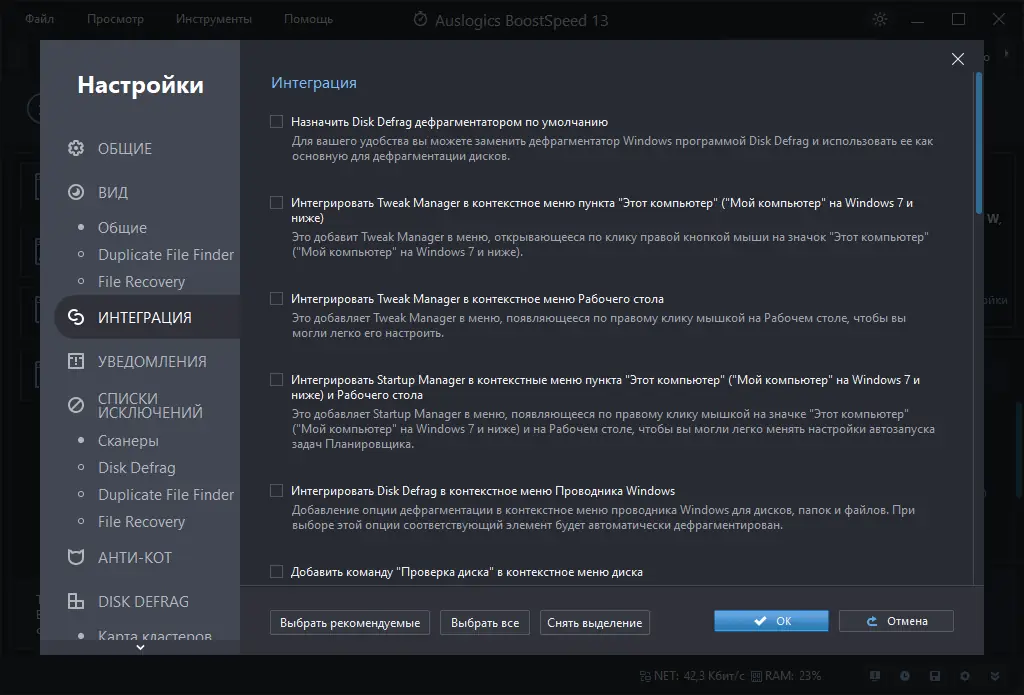Open the DISK DEFRAG blocks icon
Viewport: 1024px width, 695px height.
tap(76, 602)
